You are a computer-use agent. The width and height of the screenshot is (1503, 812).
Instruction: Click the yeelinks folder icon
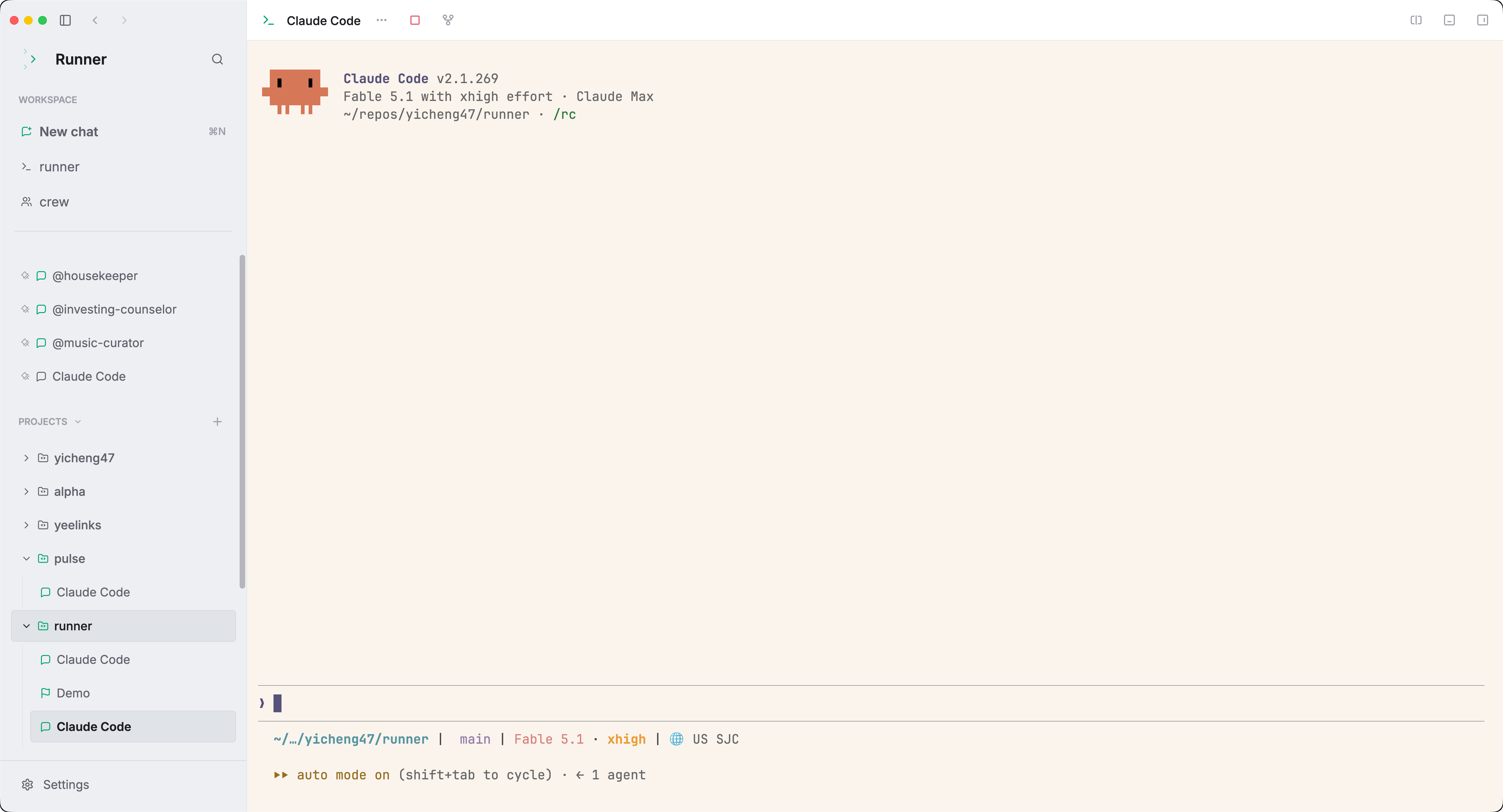pyautogui.click(x=43, y=525)
